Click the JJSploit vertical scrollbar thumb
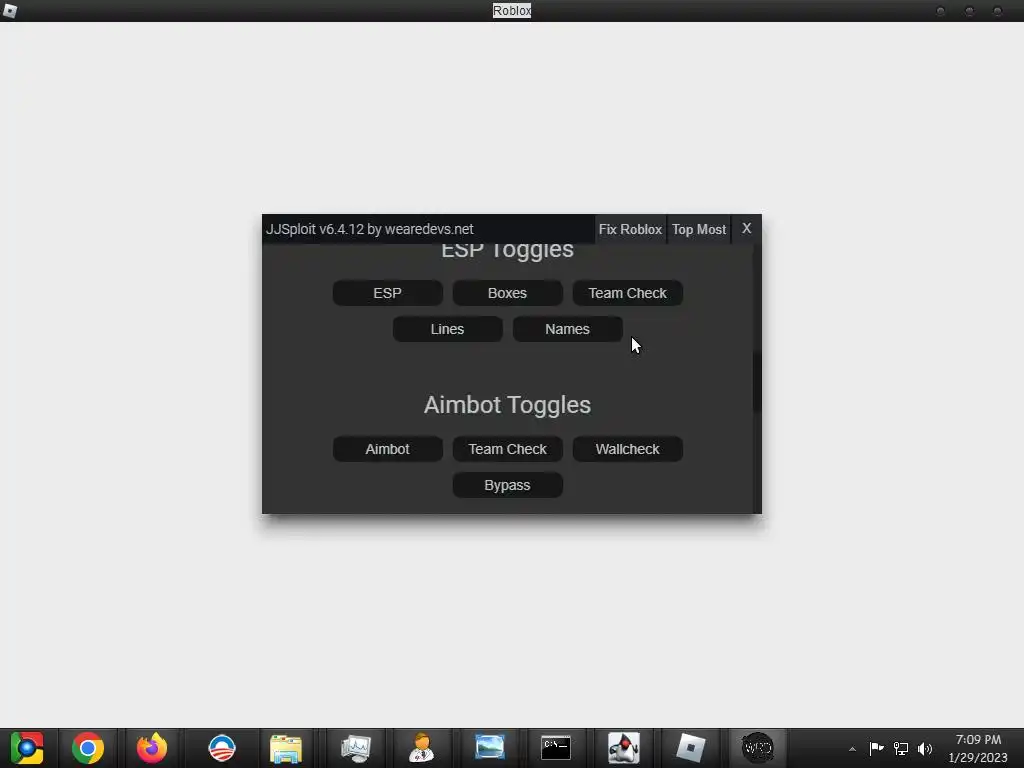The height and width of the screenshot is (768, 1024). pyautogui.click(x=757, y=382)
